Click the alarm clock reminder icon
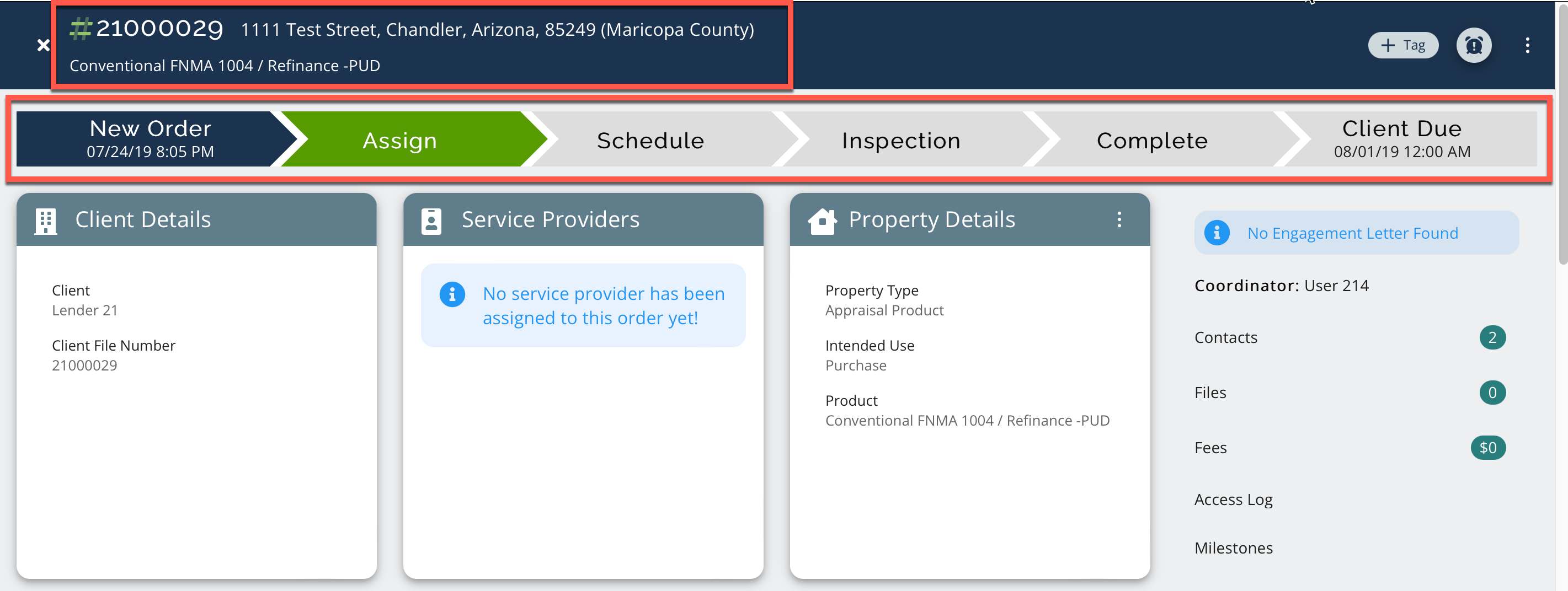 (x=1473, y=46)
